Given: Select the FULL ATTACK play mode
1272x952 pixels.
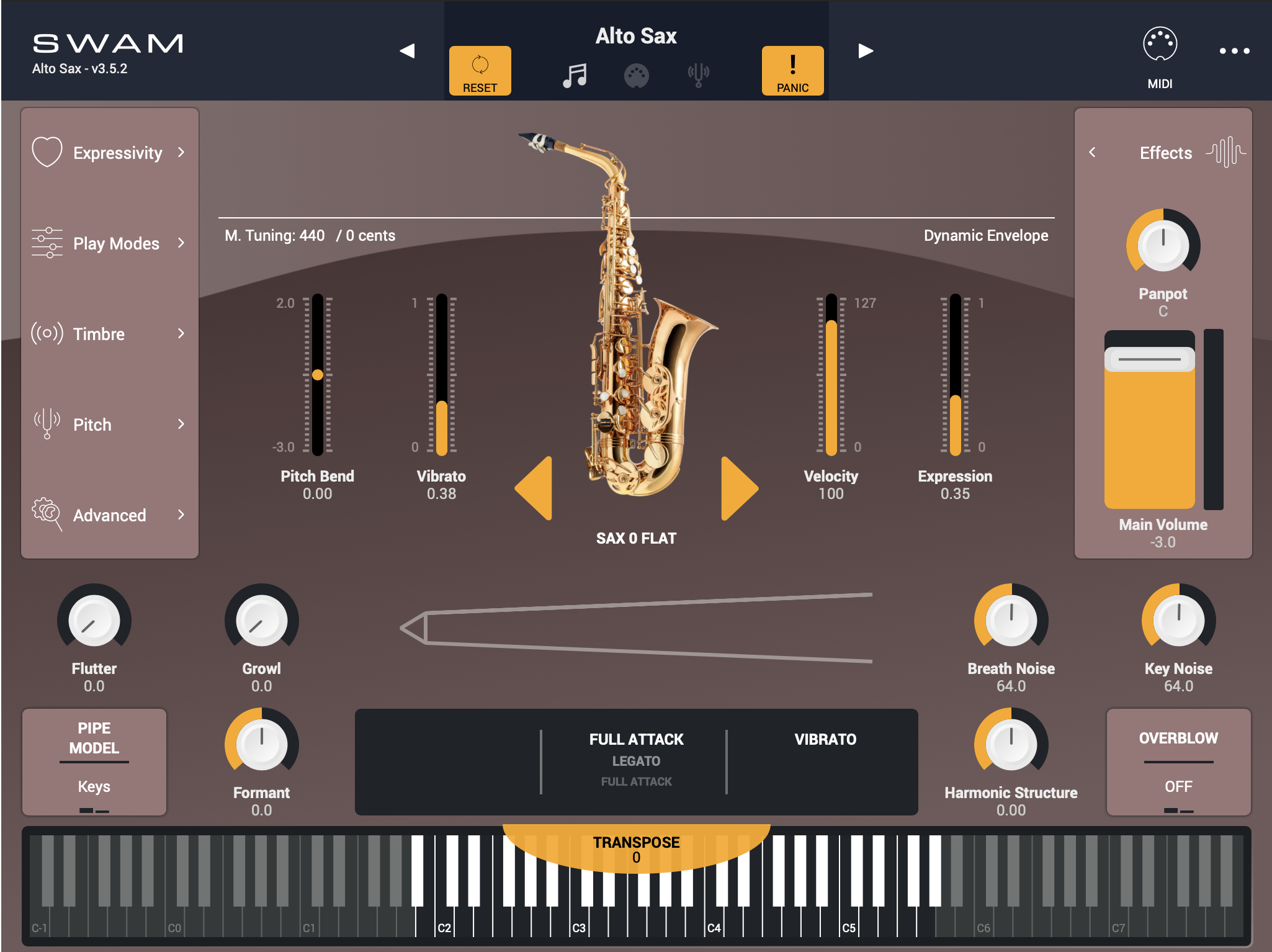Looking at the screenshot, I should [x=636, y=739].
